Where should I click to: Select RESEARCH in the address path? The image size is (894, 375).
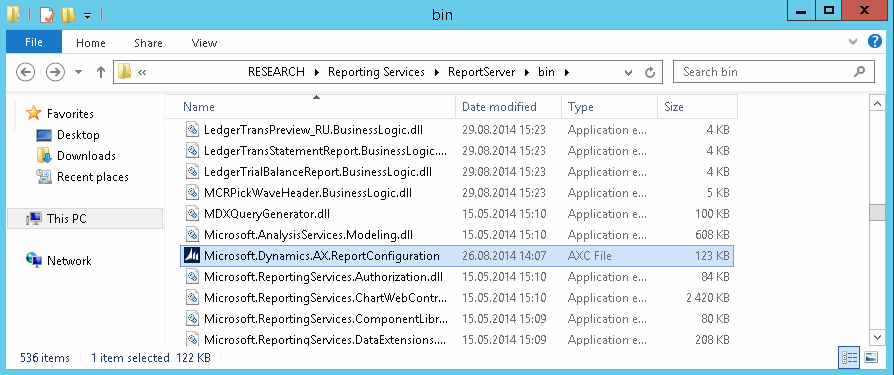[276, 72]
